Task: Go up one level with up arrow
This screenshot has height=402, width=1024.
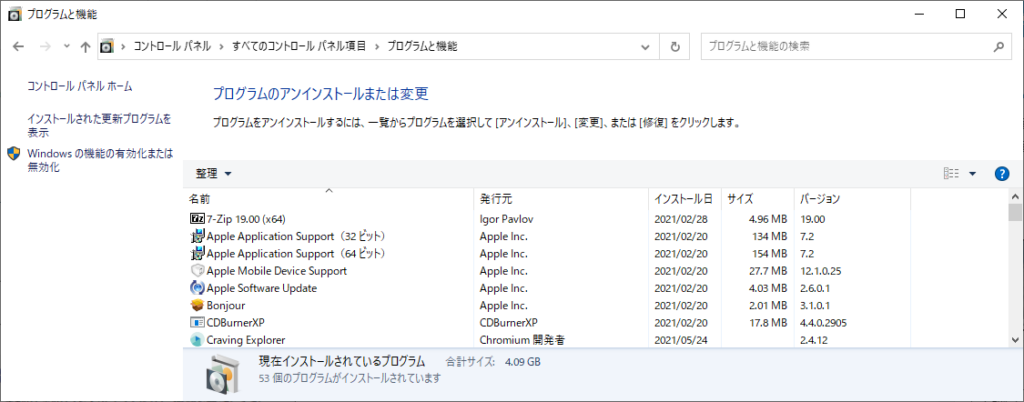Action: [x=85, y=47]
